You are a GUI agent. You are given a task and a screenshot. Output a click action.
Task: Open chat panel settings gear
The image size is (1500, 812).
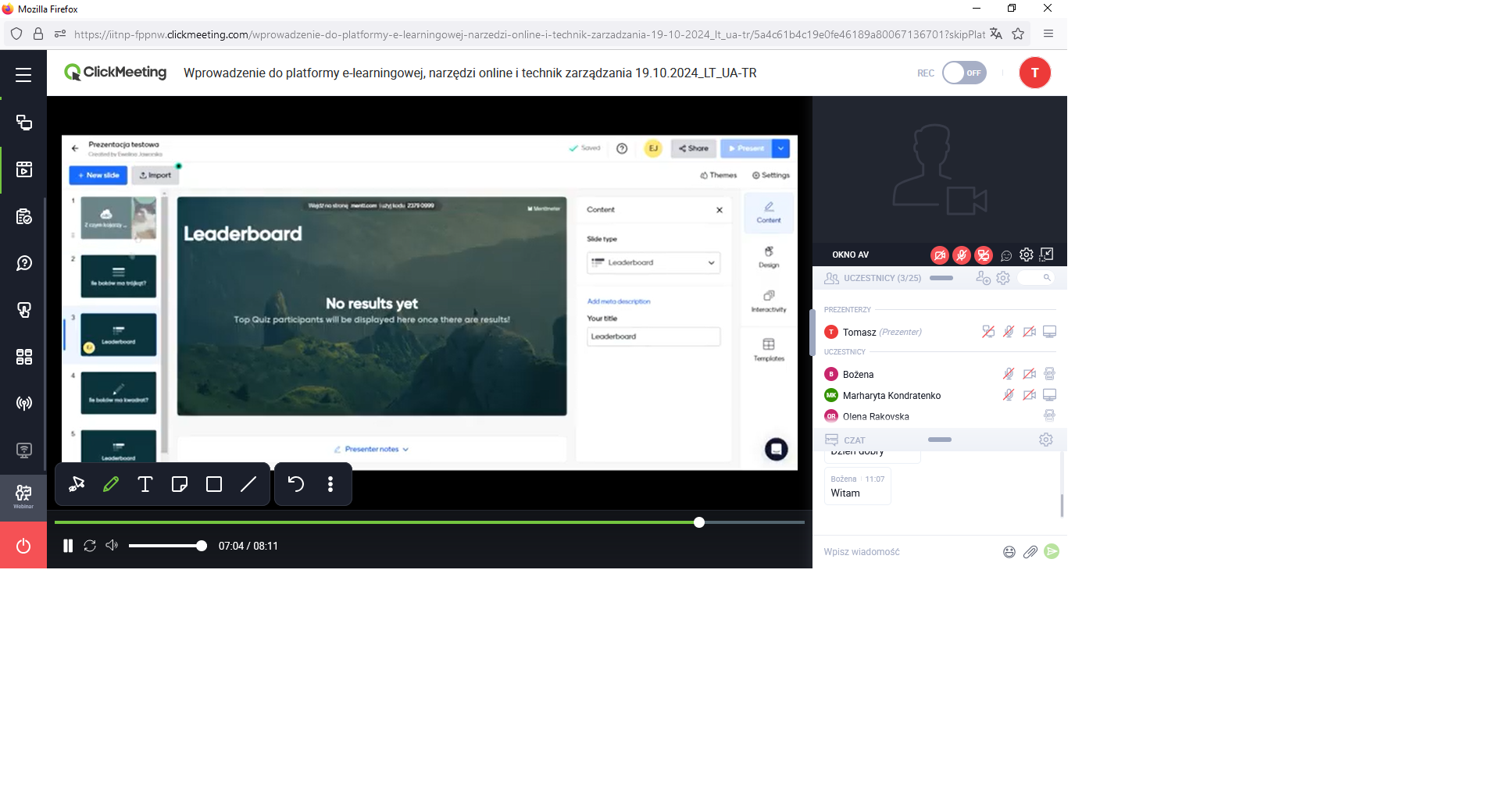(1046, 440)
